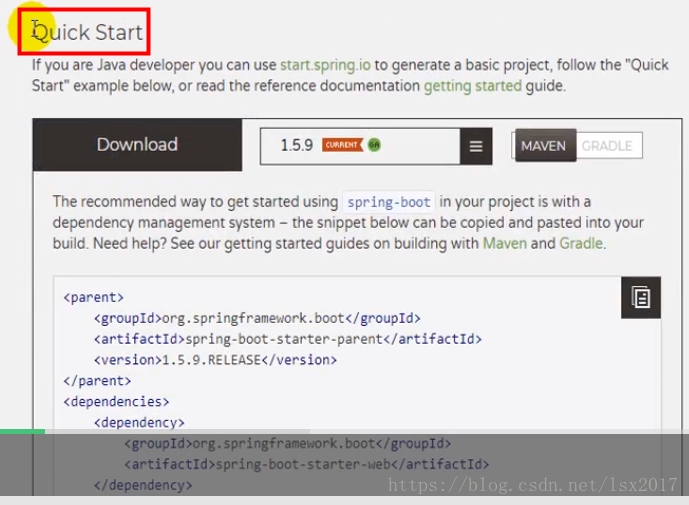Click the <dependencies> tag line
The height and width of the screenshot is (505, 689).
[x=116, y=402]
